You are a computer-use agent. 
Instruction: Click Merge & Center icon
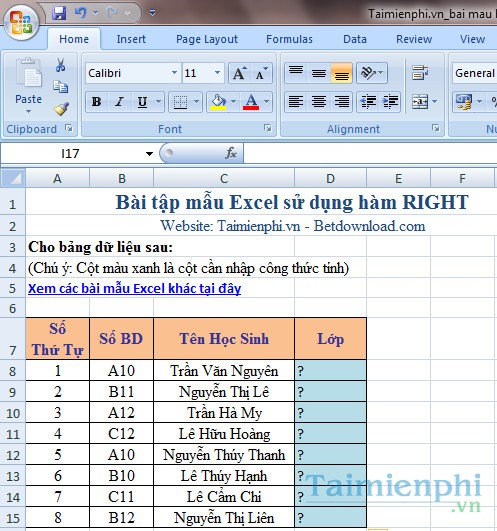pyautogui.click(x=420, y=102)
